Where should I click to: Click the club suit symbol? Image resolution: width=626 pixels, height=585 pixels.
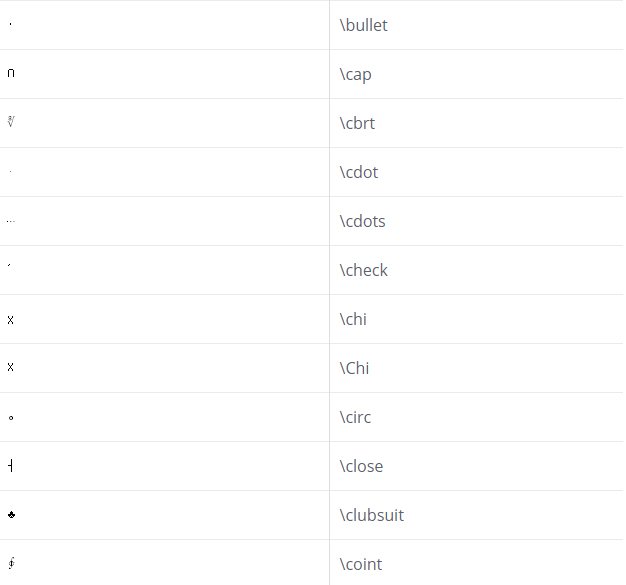11,515
